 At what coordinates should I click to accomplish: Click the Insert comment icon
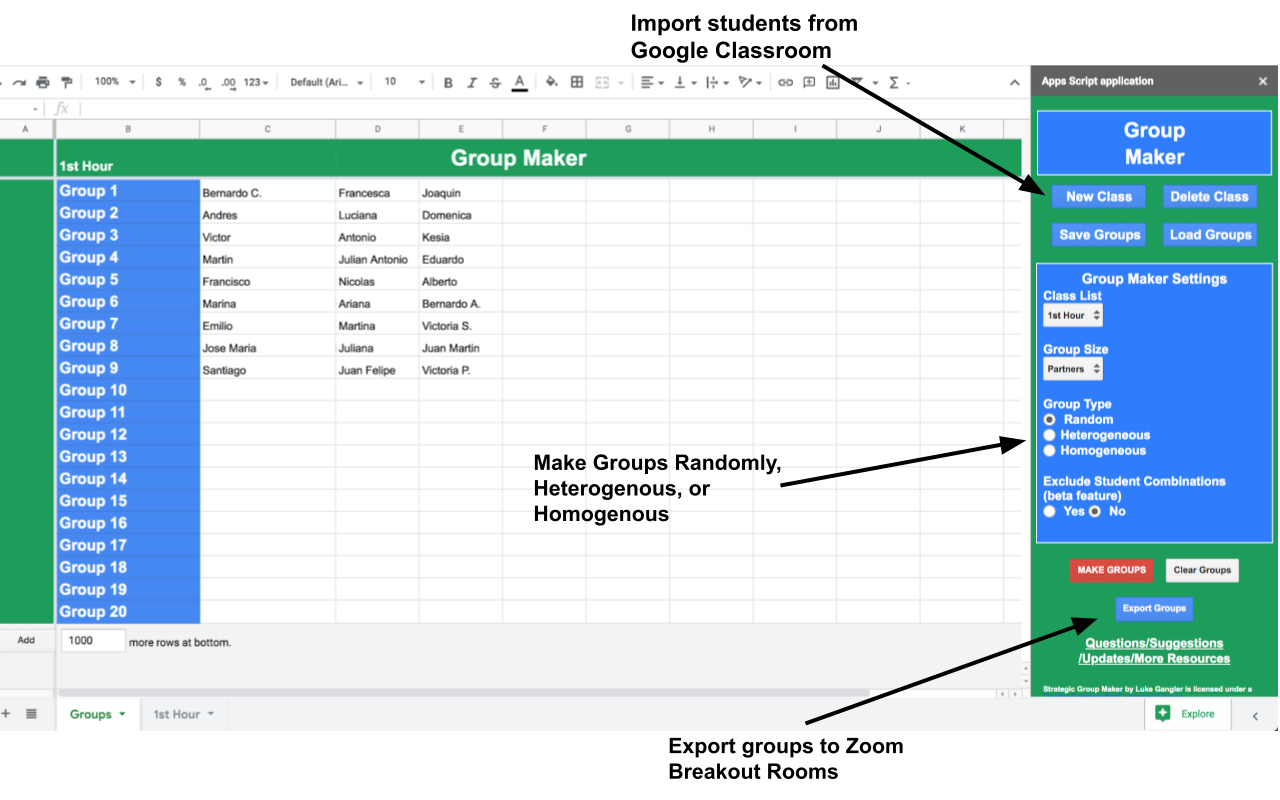pyautogui.click(x=809, y=82)
